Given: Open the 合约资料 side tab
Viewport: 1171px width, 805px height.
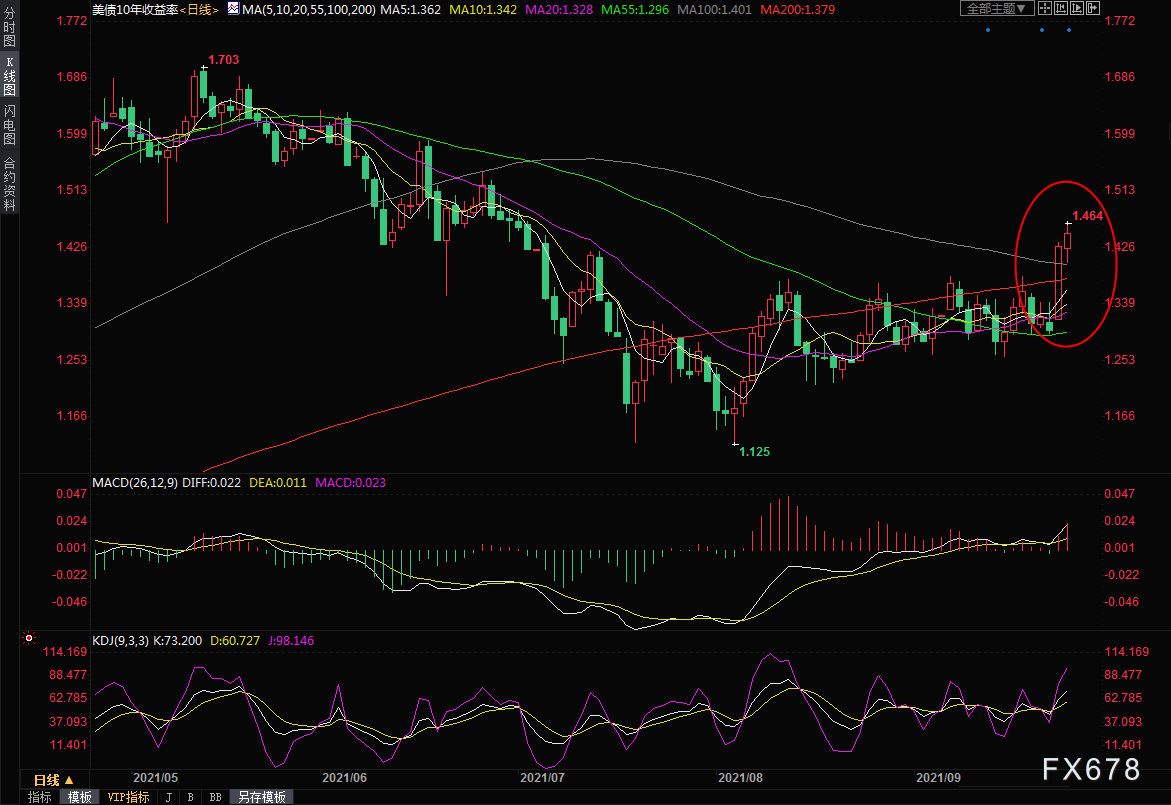Looking at the screenshot, I should click(9, 184).
